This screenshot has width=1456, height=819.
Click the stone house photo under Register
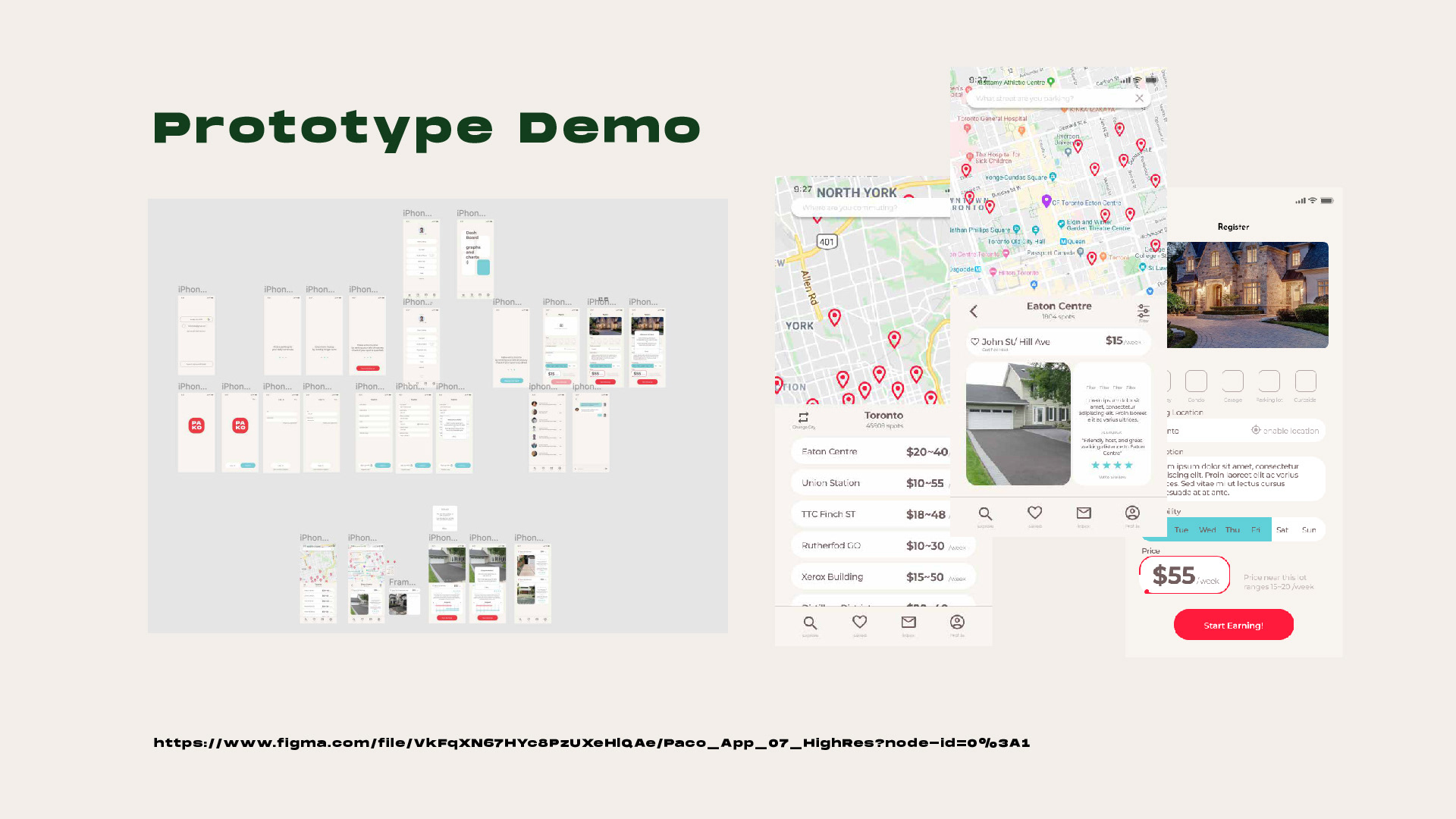tap(1247, 295)
